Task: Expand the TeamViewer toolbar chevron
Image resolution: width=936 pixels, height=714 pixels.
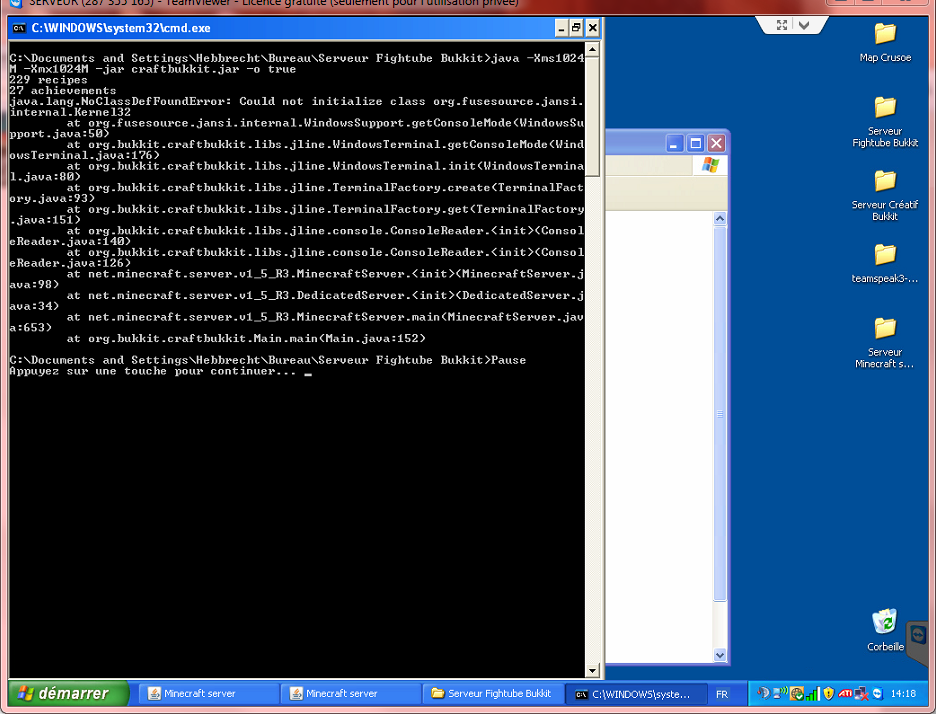Action: tap(804, 25)
